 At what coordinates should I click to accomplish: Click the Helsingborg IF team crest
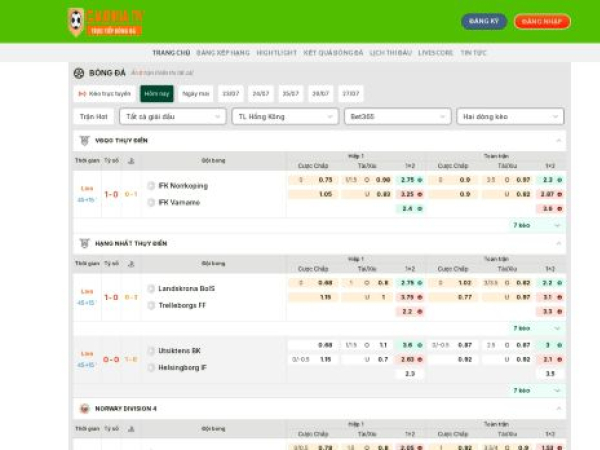pyautogui.click(x=151, y=367)
